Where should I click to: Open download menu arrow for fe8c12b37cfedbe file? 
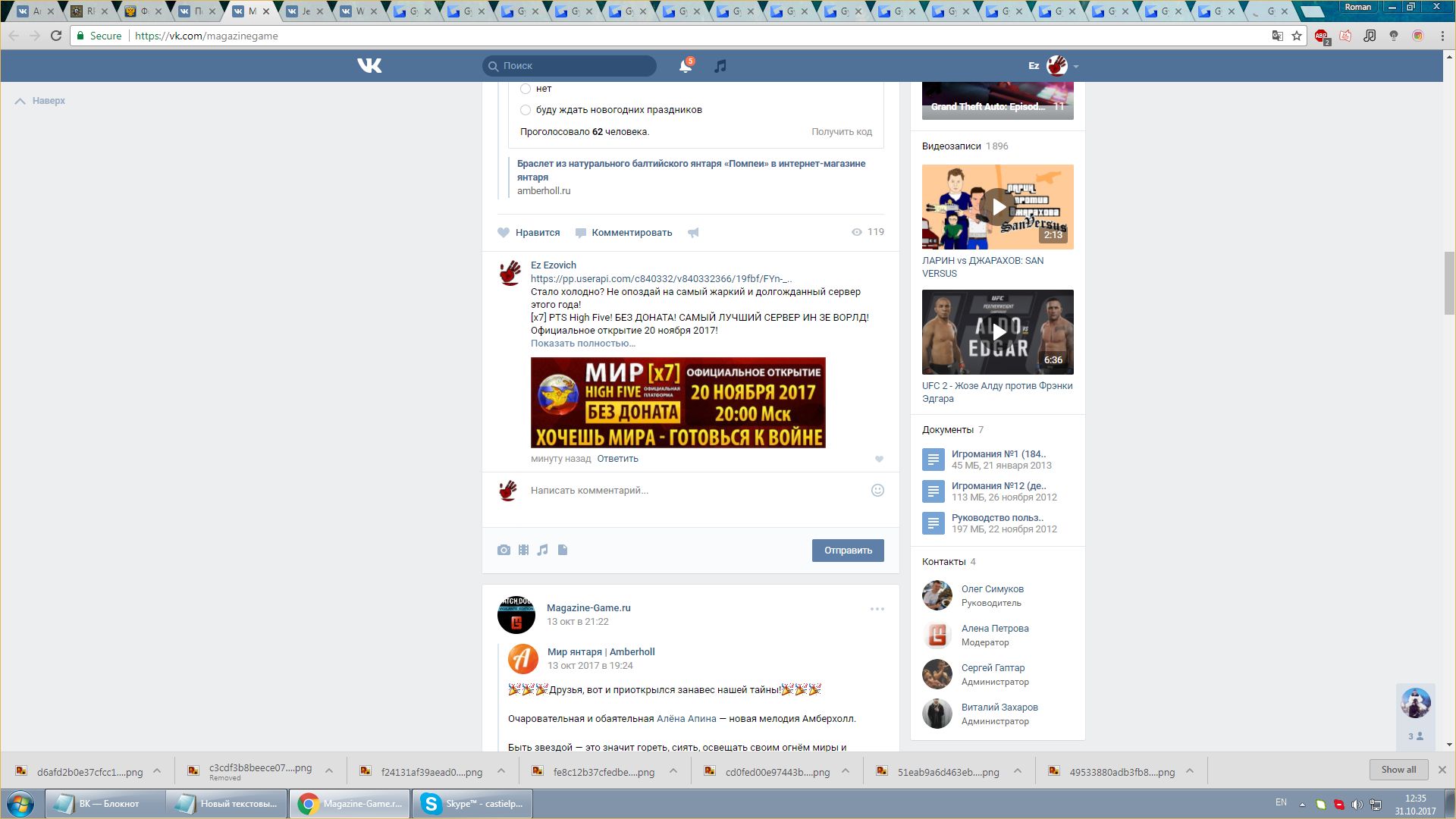pos(673,771)
